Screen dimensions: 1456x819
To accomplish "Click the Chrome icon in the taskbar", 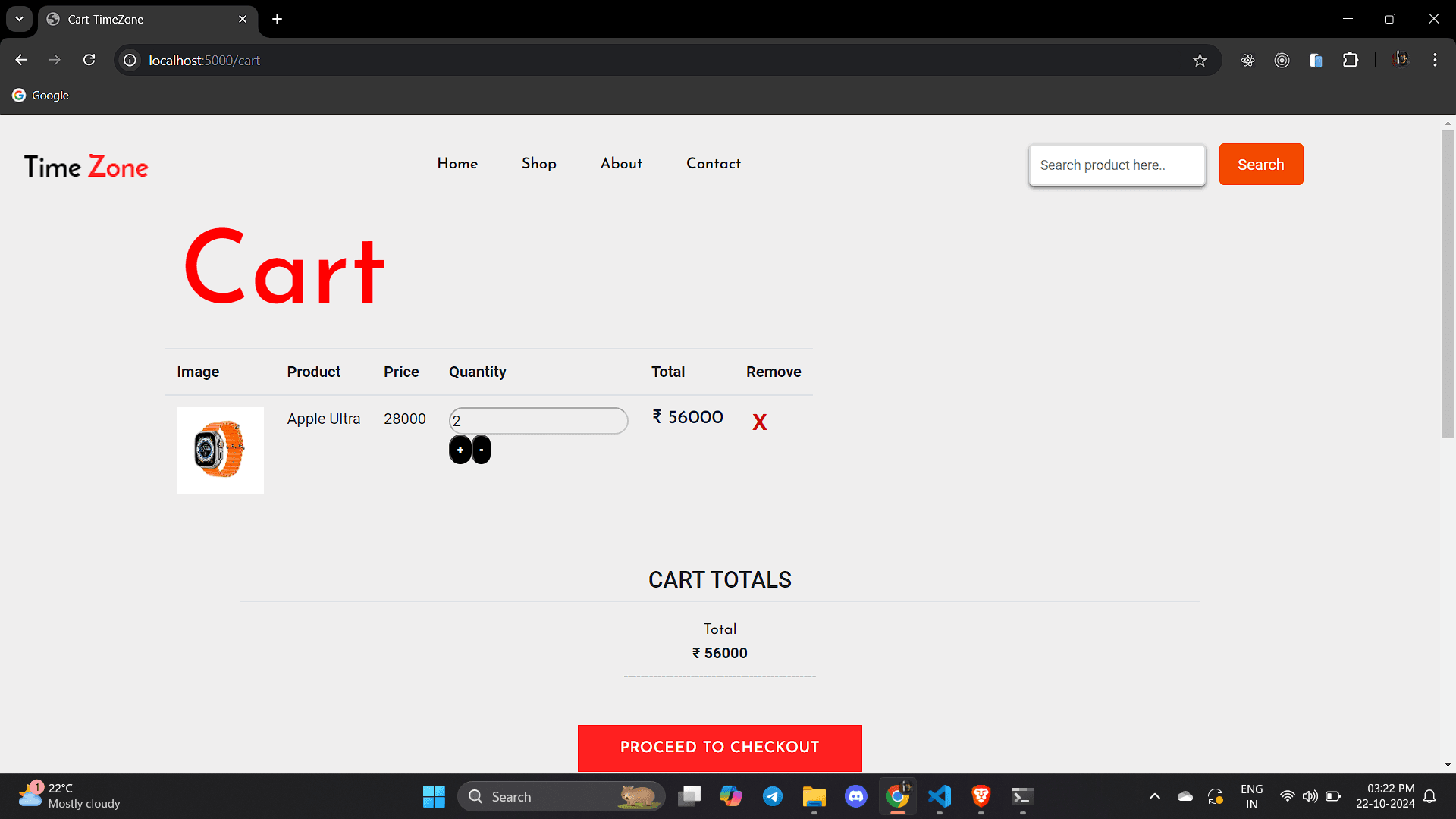I will (898, 796).
